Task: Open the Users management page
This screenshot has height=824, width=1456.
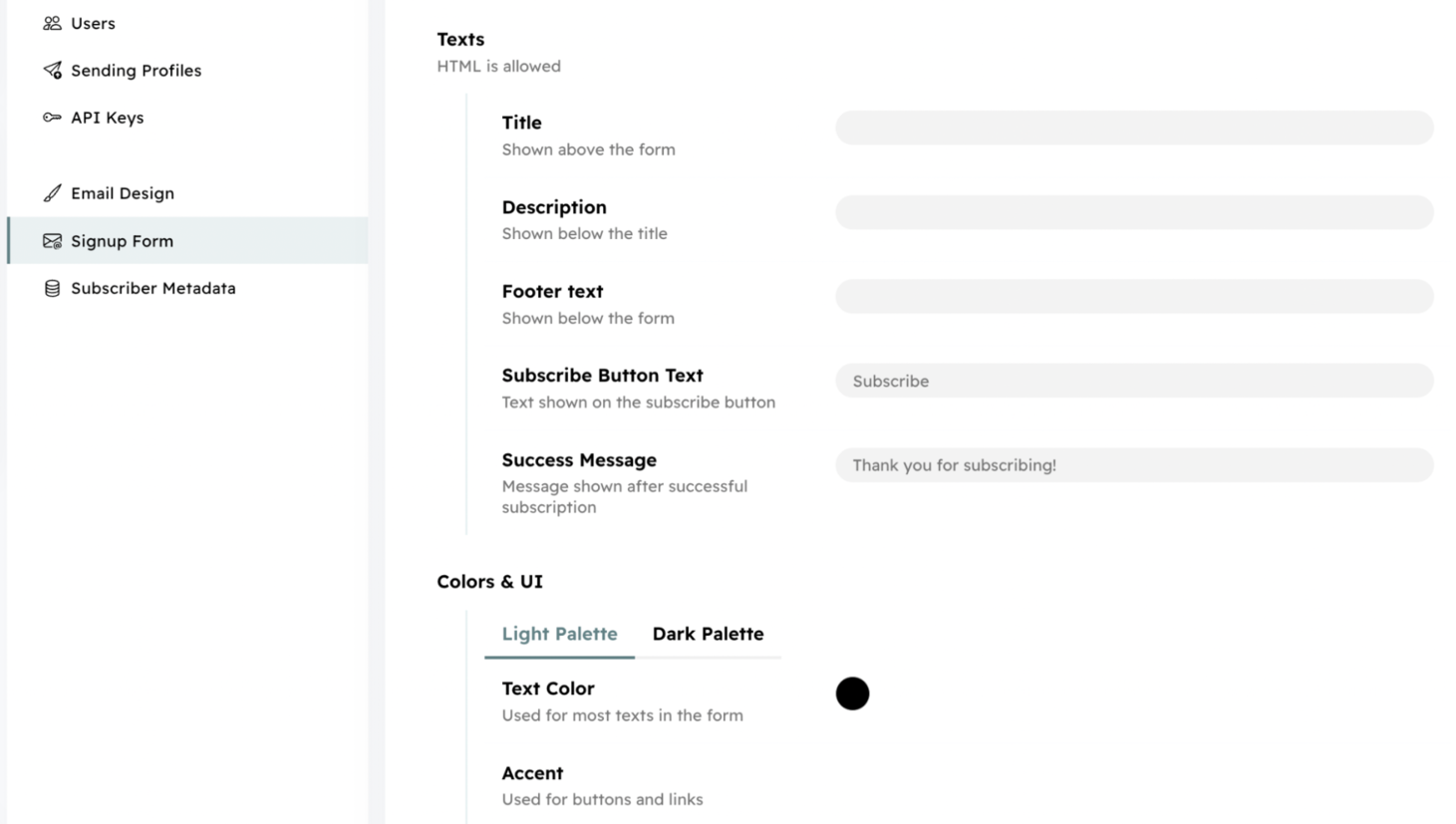Action: tap(93, 23)
